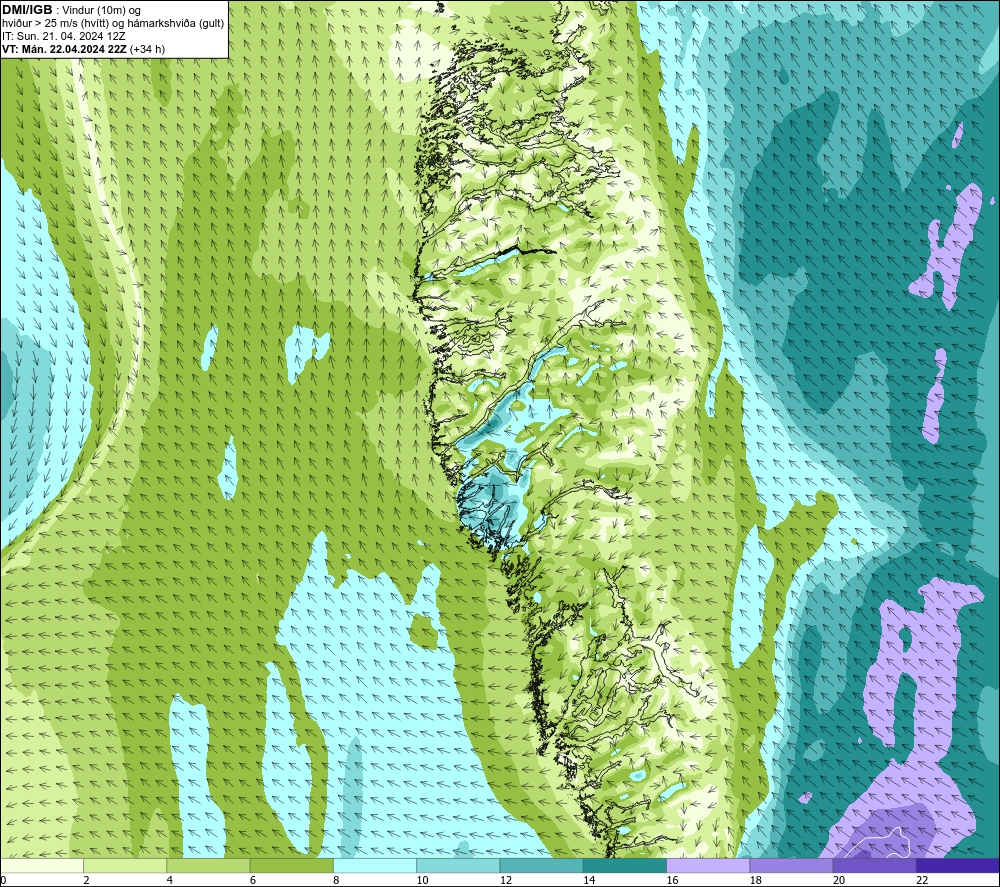Click the legend scale label '16'
1000x887 pixels.
pos(672,880)
